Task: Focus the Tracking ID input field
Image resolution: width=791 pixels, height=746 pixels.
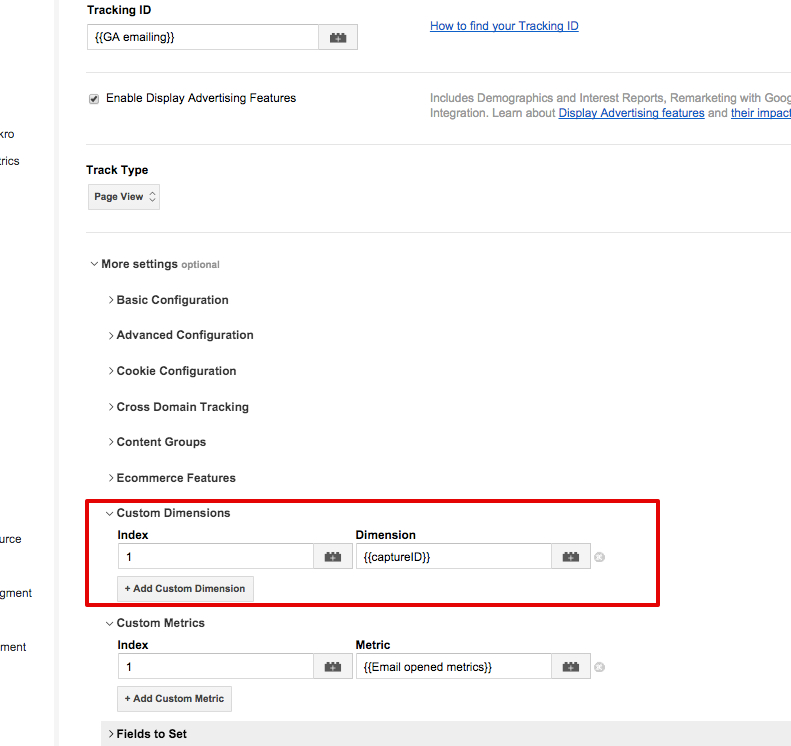Action: click(x=203, y=37)
